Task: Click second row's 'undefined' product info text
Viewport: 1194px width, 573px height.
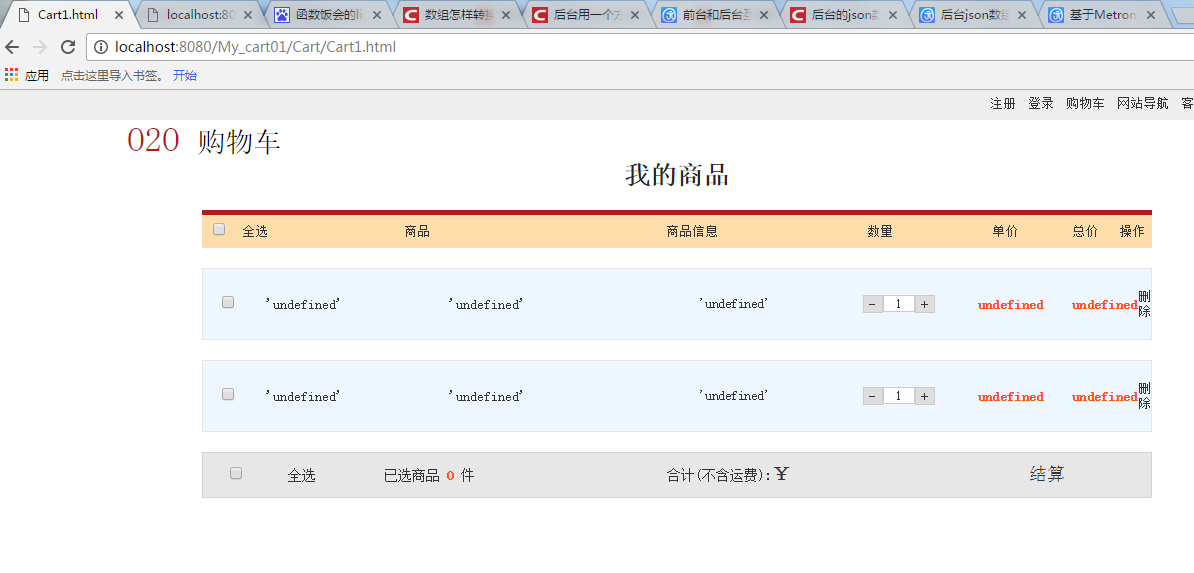Action: tap(733, 395)
